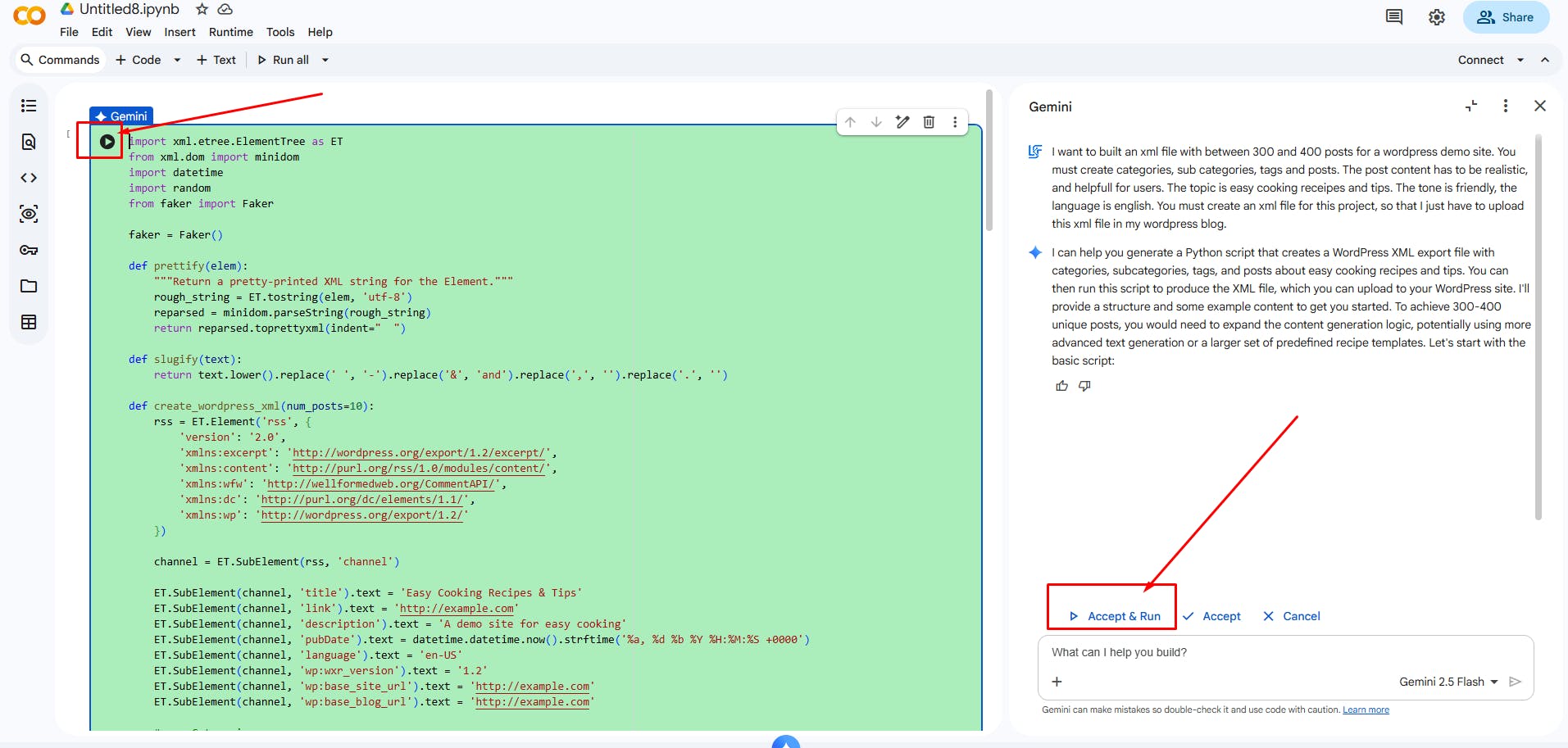Viewport: 1568px width, 748px height.
Task: Open Gemini panel more options menu
Action: tap(1506, 106)
